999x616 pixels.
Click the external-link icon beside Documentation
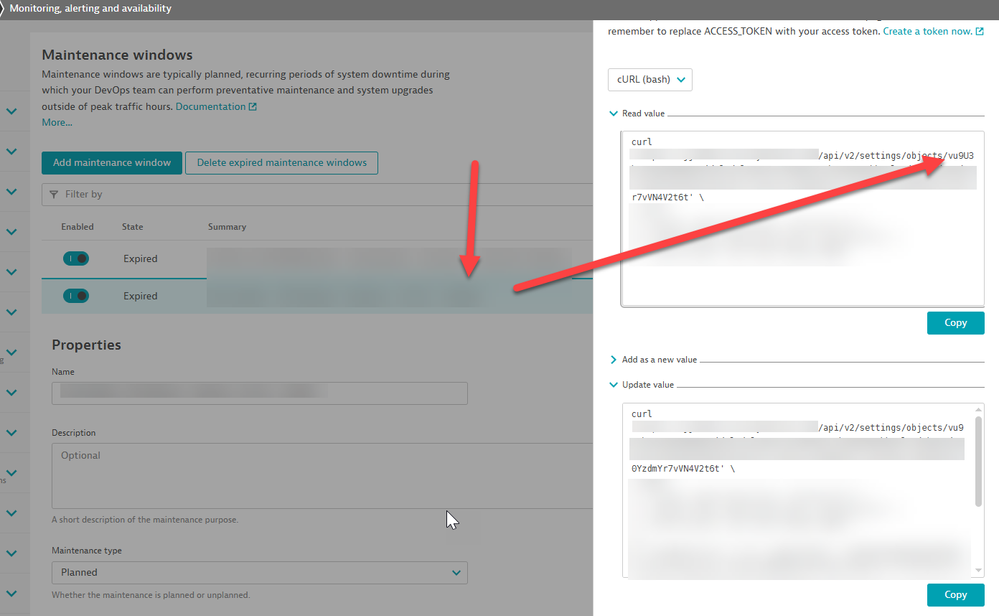point(252,107)
